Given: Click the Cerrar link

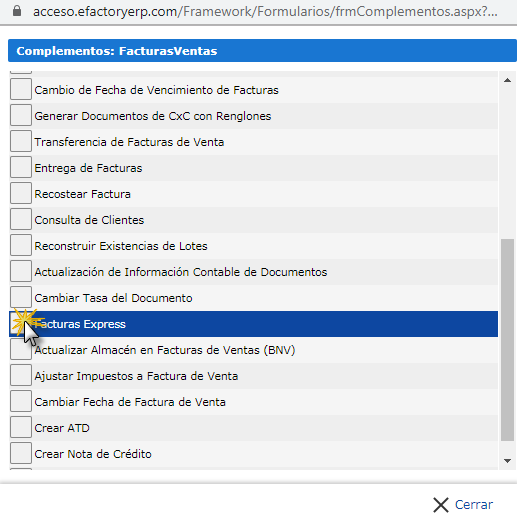Looking at the screenshot, I should coord(474,505).
